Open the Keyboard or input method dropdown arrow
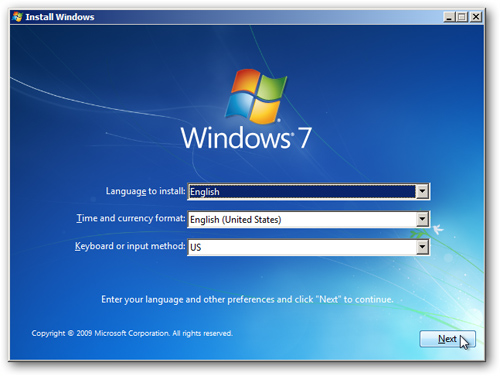Image resolution: width=500 pixels, height=376 pixels. point(422,247)
